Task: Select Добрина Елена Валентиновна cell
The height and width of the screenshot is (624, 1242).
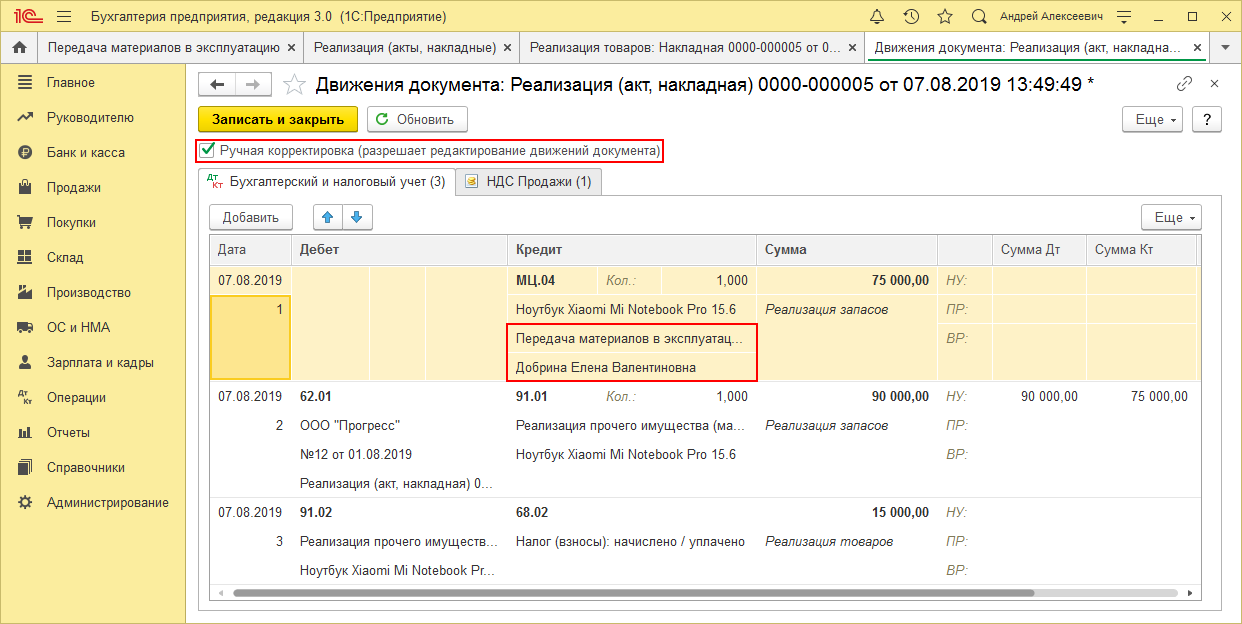Action: [x=632, y=367]
